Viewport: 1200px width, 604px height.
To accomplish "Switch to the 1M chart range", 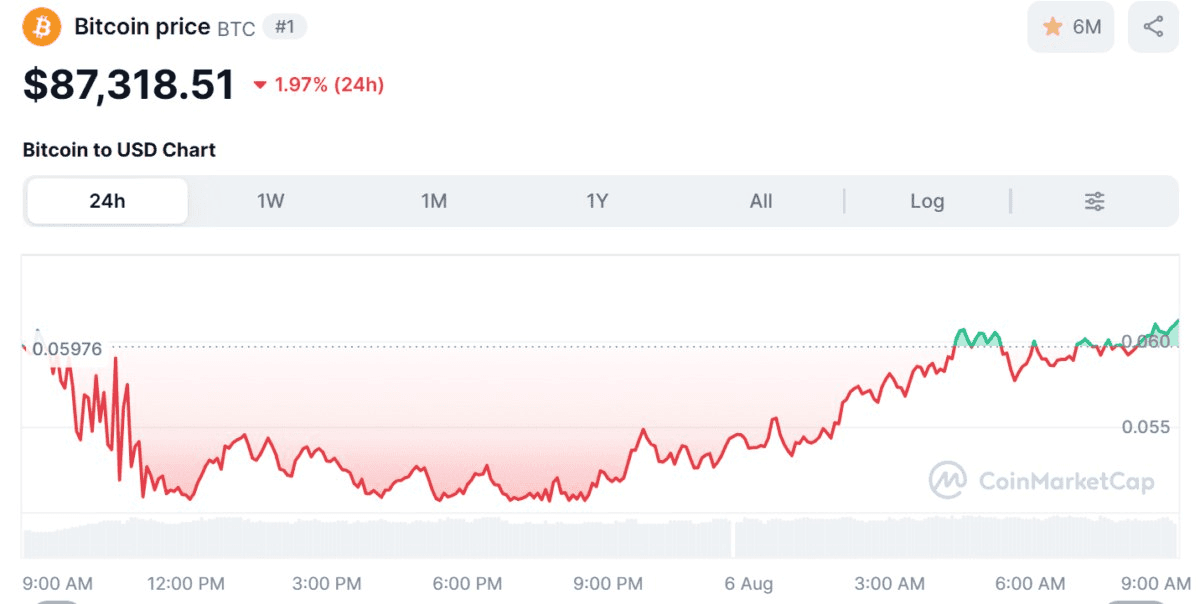I will pyautogui.click(x=434, y=201).
